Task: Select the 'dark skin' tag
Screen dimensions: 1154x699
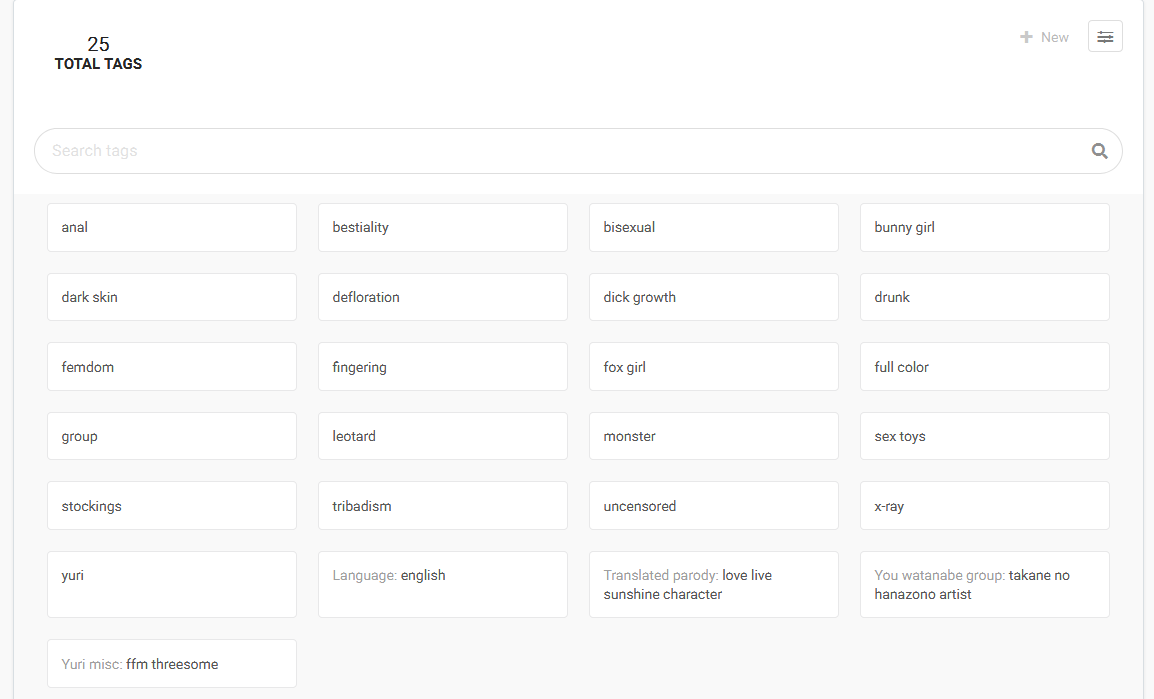Action: coord(171,297)
